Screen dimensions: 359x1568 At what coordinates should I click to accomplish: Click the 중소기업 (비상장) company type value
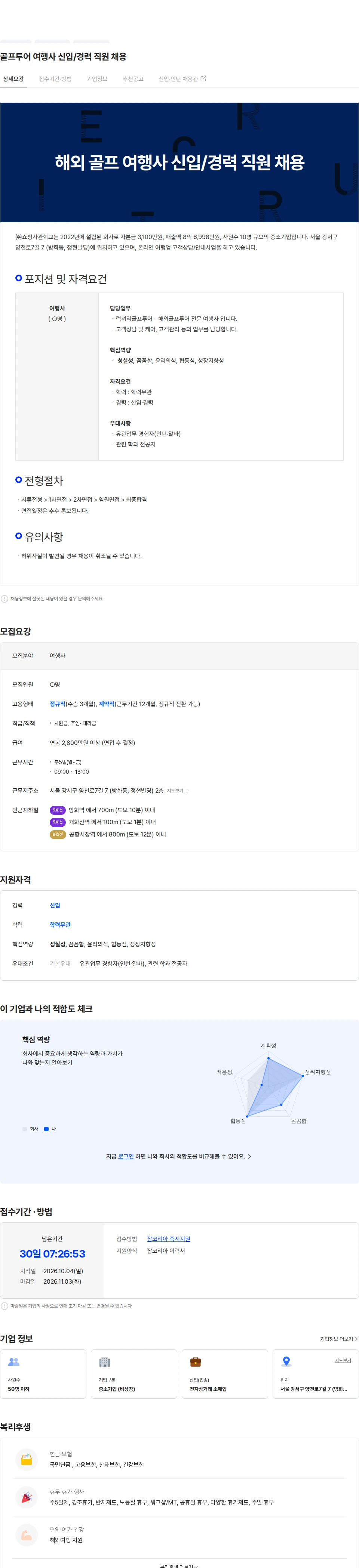click(x=117, y=1388)
